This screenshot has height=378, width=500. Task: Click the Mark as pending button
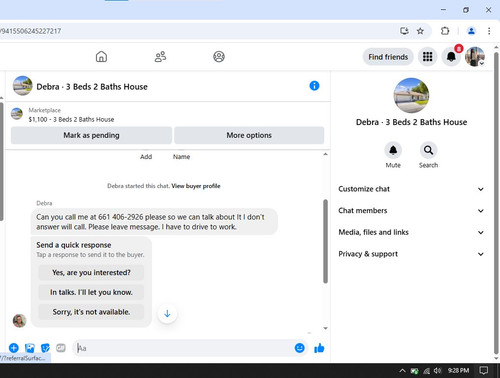coord(91,135)
